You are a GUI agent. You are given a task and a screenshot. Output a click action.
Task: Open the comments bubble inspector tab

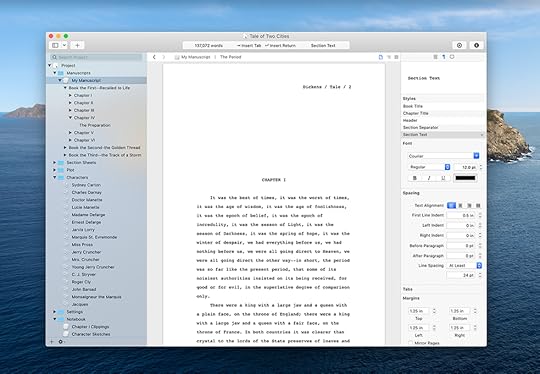[452, 57]
